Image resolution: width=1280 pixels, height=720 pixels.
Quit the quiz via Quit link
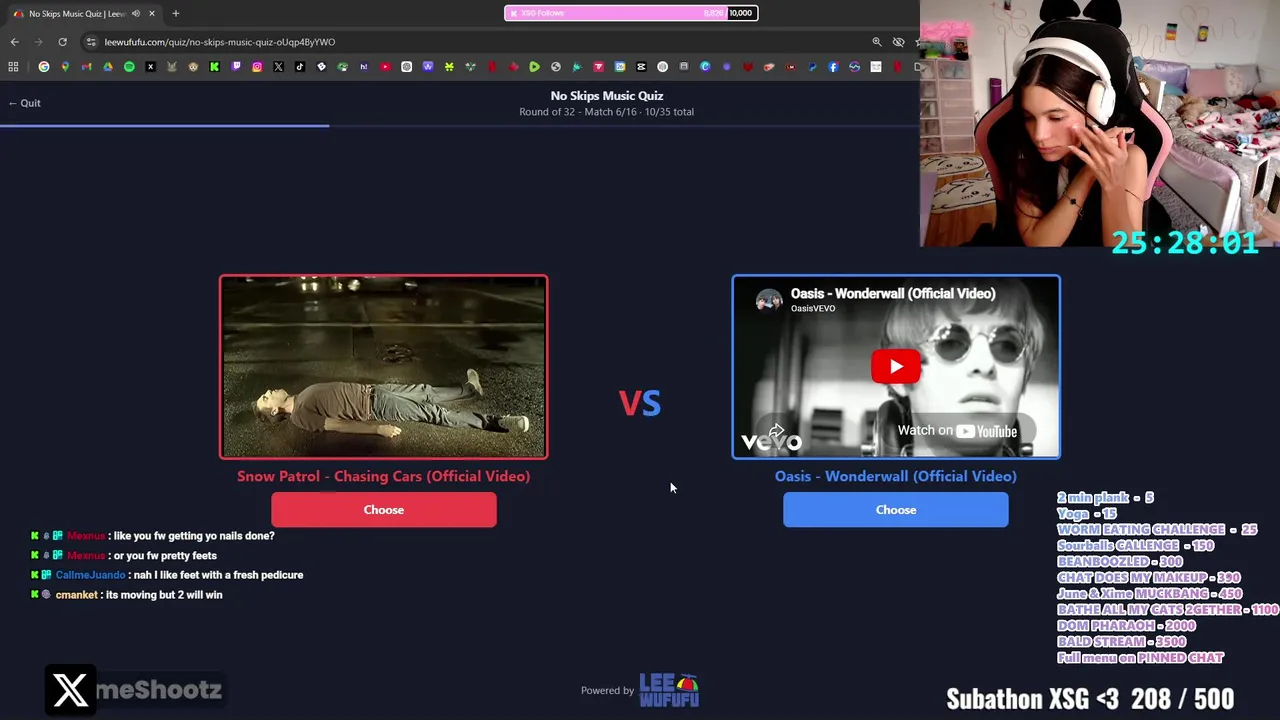24,103
